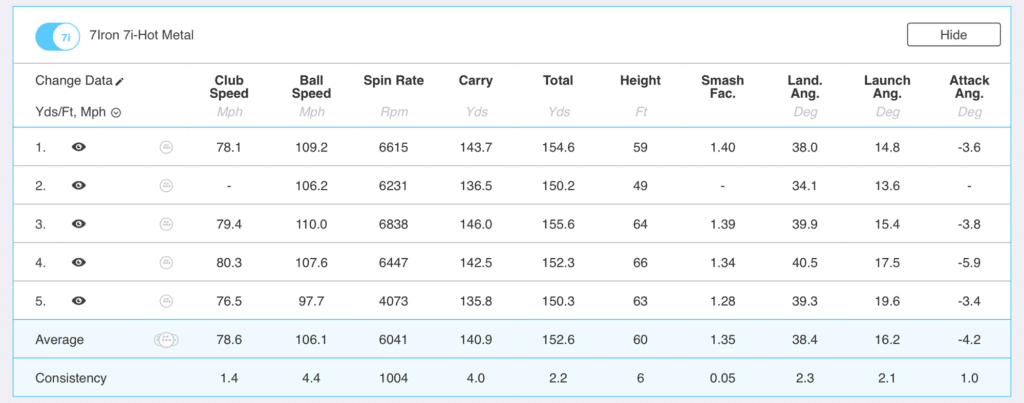Image resolution: width=1024 pixels, height=403 pixels.
Task: Toggle the eye icon on shot 5
Action: click(79, 300)
